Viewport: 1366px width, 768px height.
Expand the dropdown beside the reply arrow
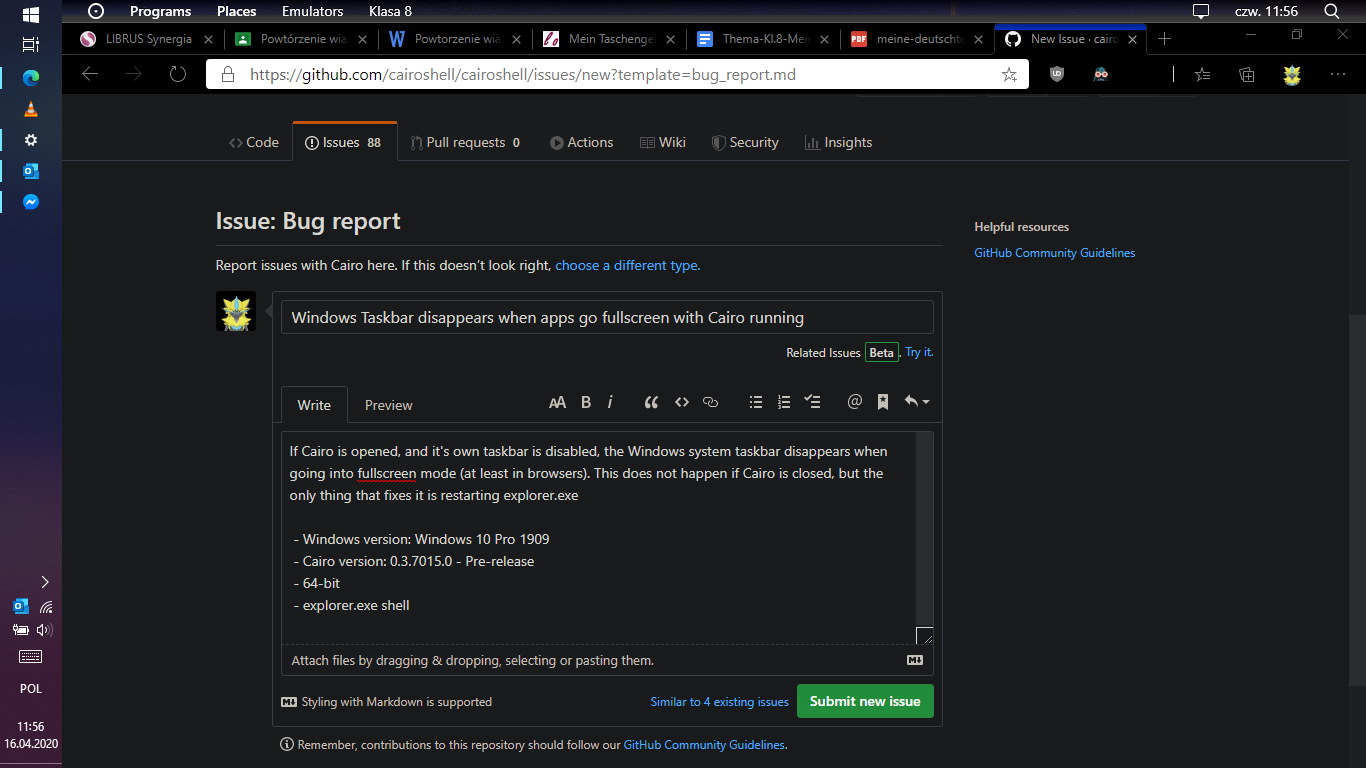[928, 401]
